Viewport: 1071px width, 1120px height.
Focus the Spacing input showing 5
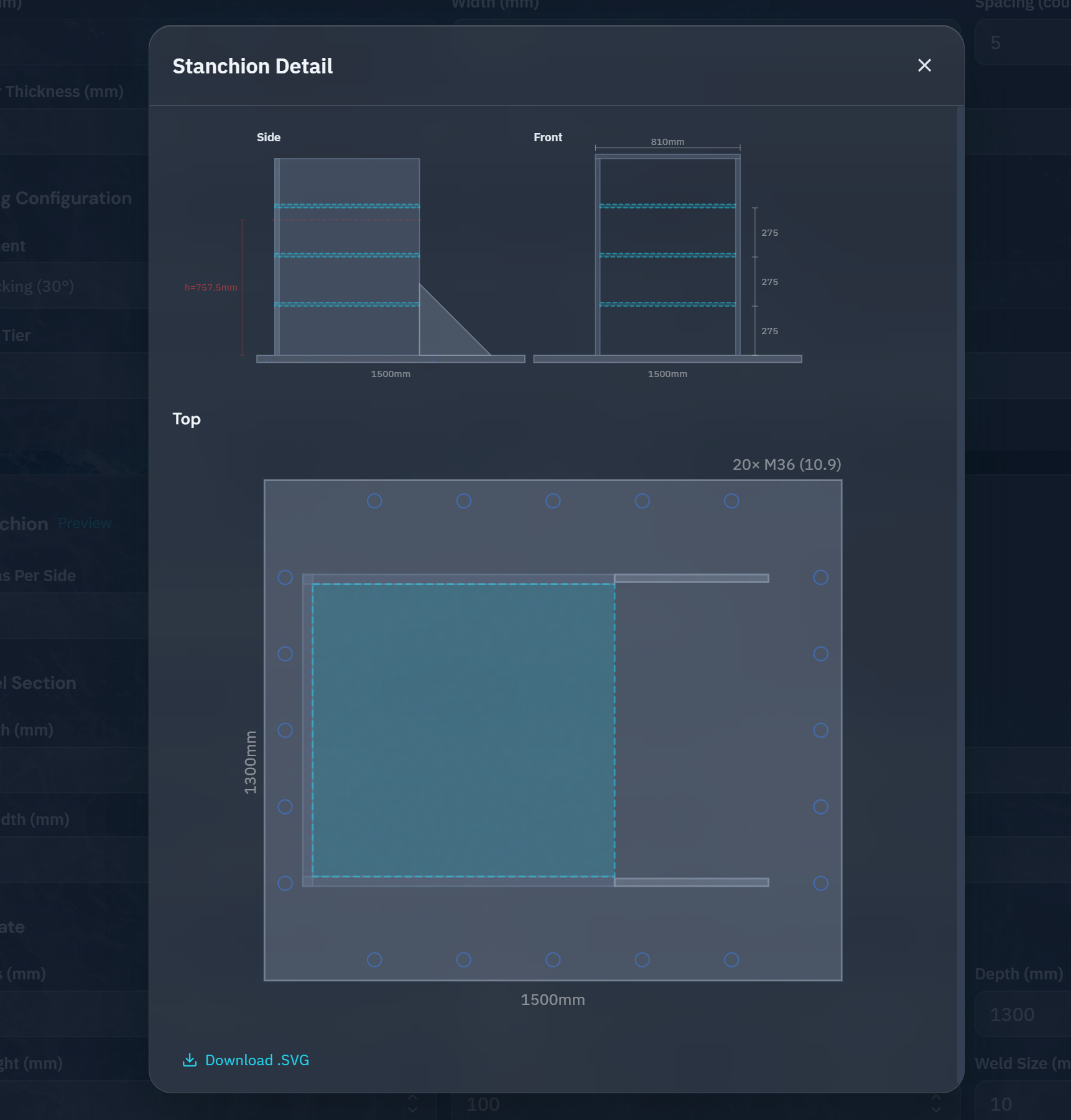(x=1022, y=42)
